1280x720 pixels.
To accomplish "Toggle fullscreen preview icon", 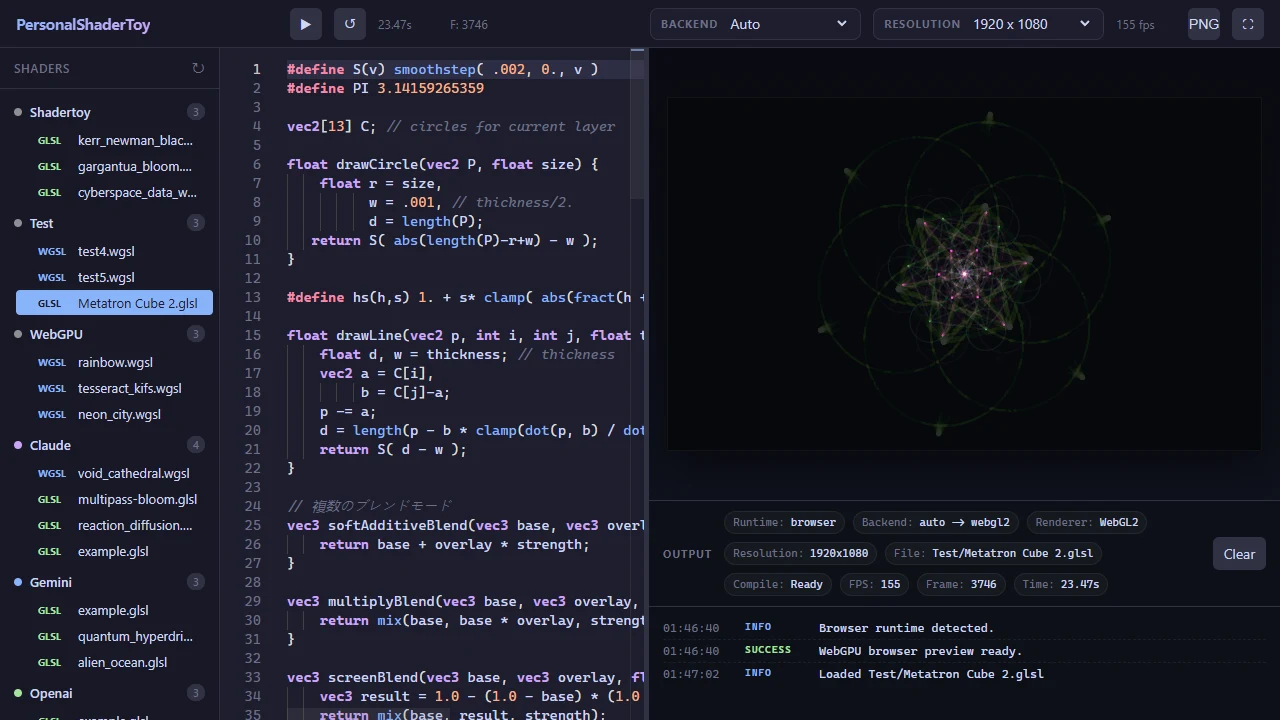I will (x=1247, y=24).
